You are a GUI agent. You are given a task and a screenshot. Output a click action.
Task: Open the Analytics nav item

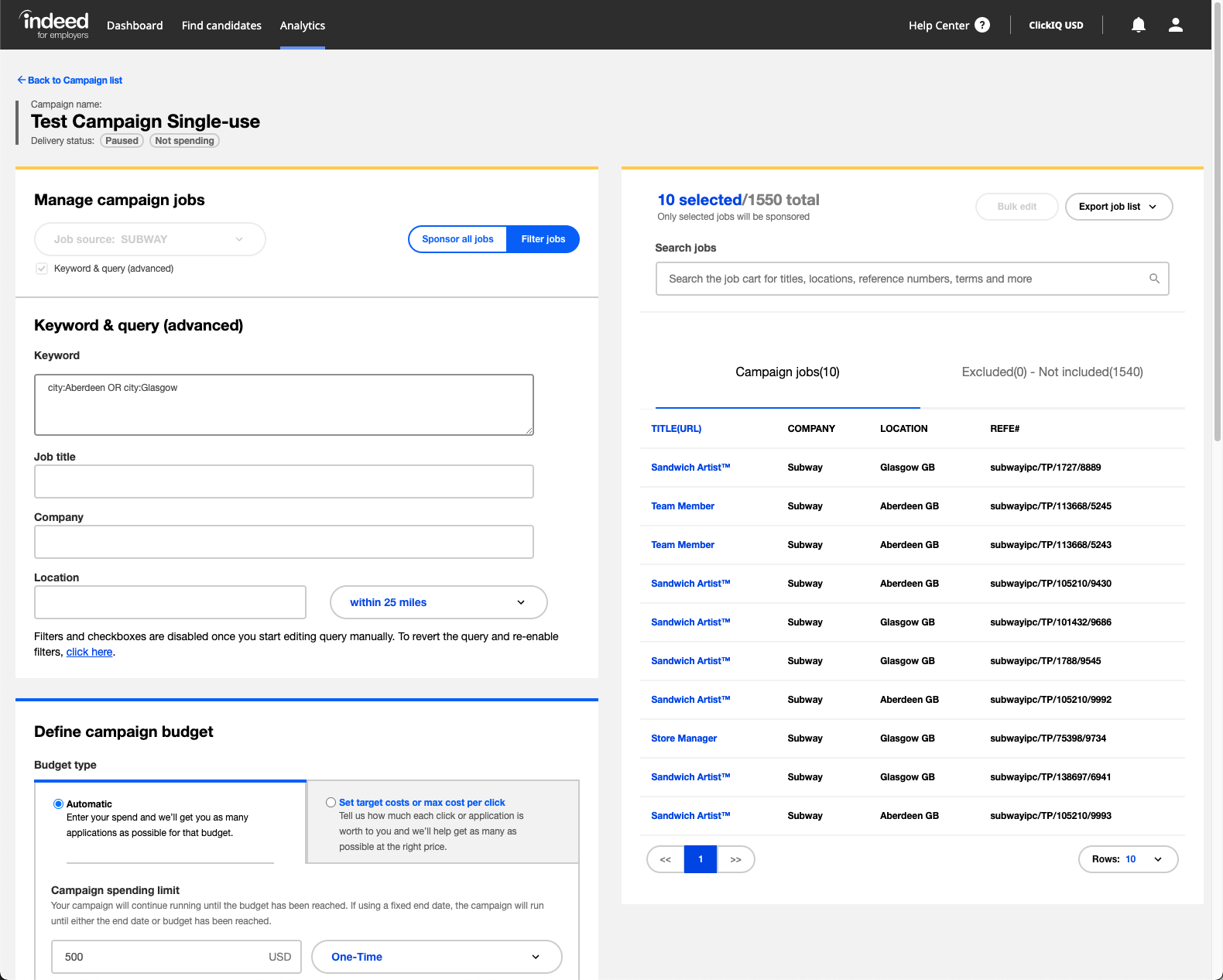(303, 26)
